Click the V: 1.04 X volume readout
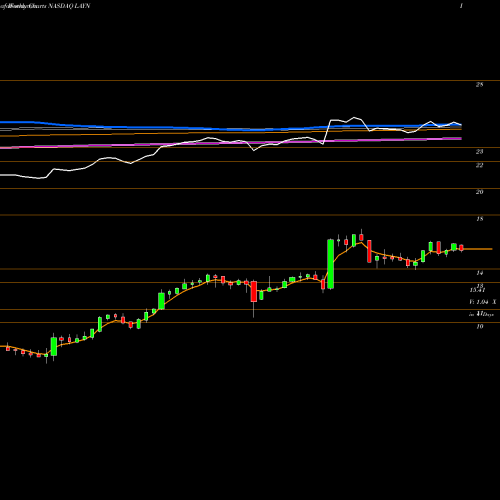500x500 pixels. pyautogui.click(x=483, y=302)
